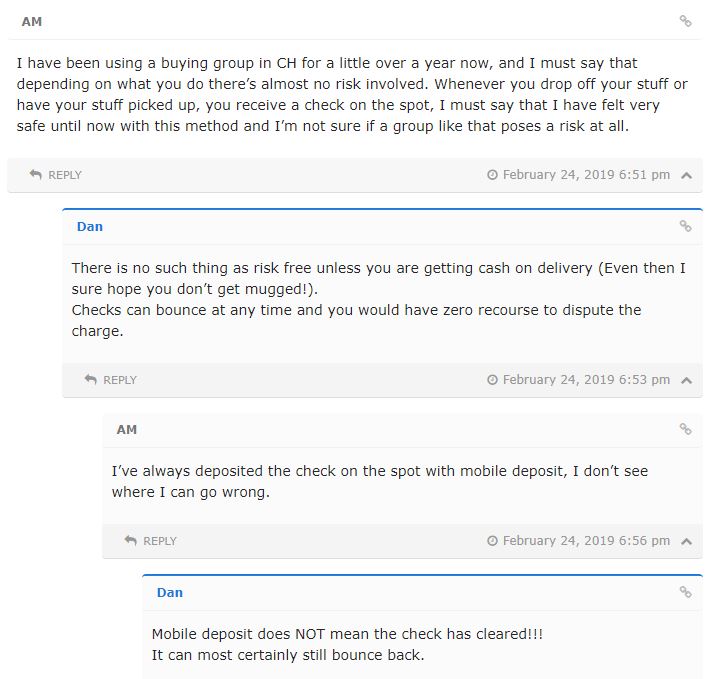Open Dan's profile from first reply
The width and height of the screenshot is (718, 679).
pyautogui.click(x=90, y=226)
